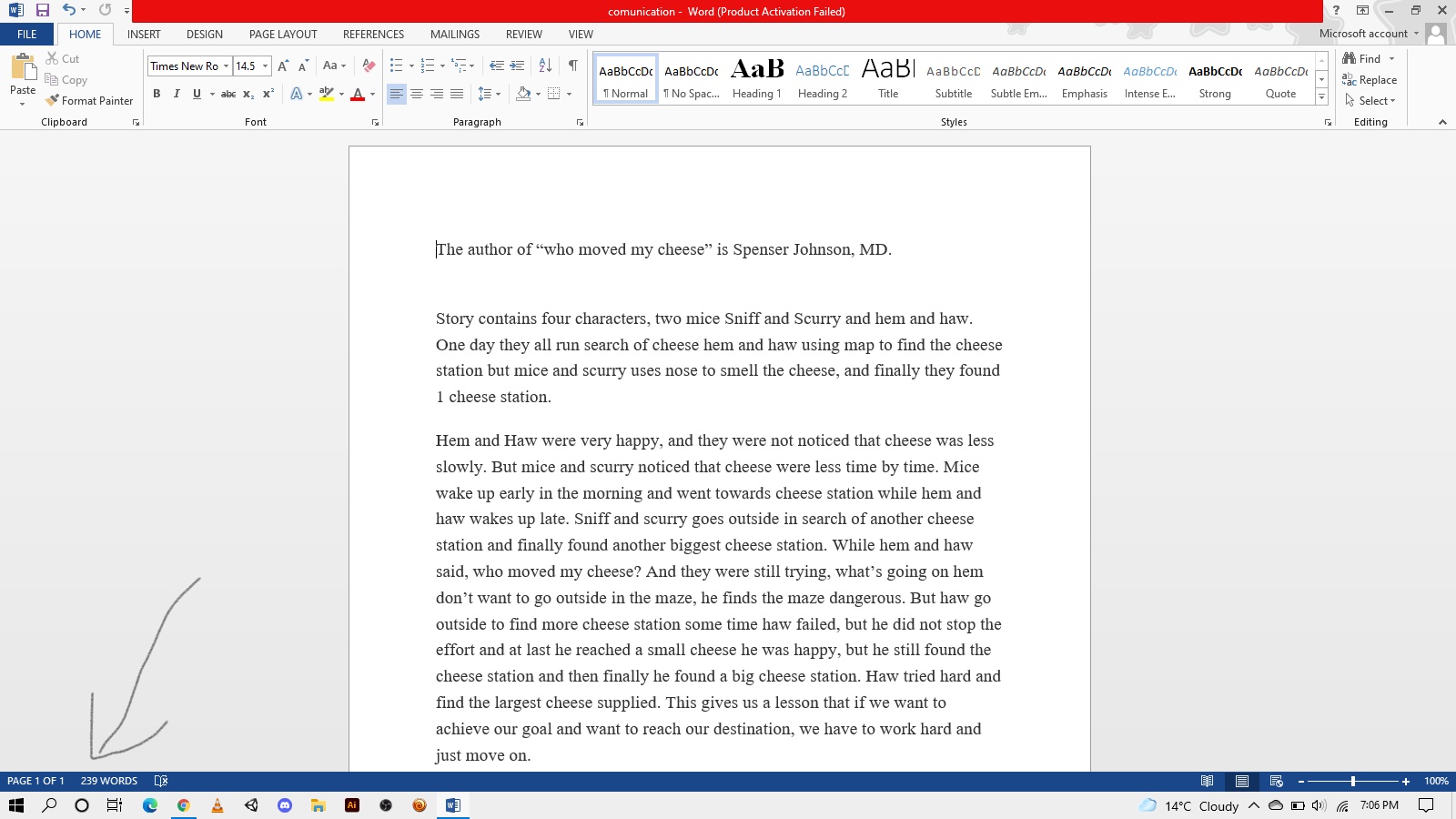Toggle Show/Hide paragraph marks

573,66
